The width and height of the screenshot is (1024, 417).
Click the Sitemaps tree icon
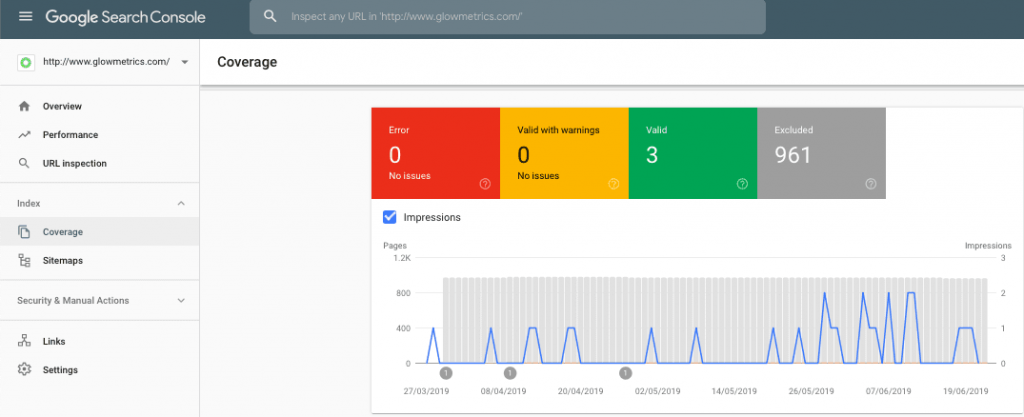[x=24, y=260]
